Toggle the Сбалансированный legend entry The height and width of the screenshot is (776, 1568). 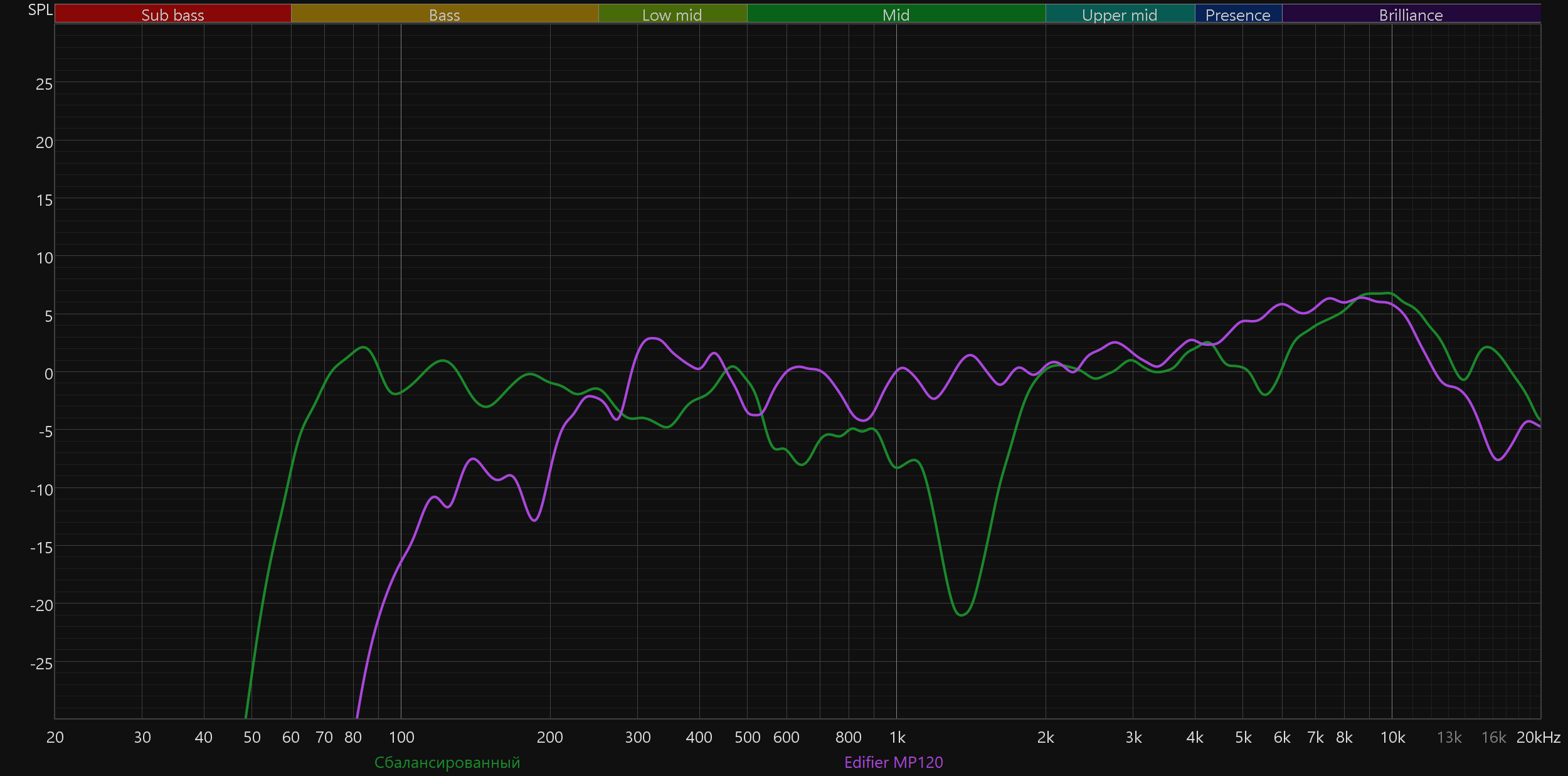(447, 762)
